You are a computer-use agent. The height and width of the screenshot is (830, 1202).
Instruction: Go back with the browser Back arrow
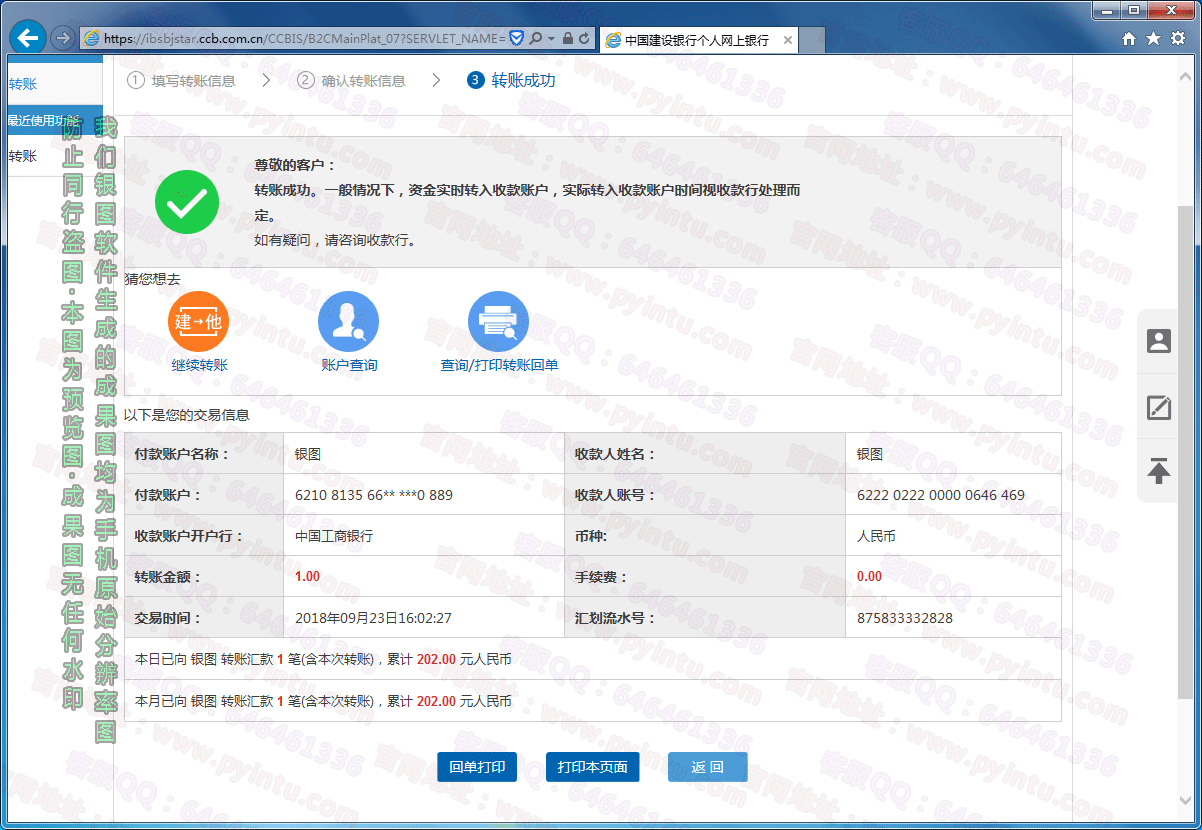pyautogui.click(x=28, y=38)
